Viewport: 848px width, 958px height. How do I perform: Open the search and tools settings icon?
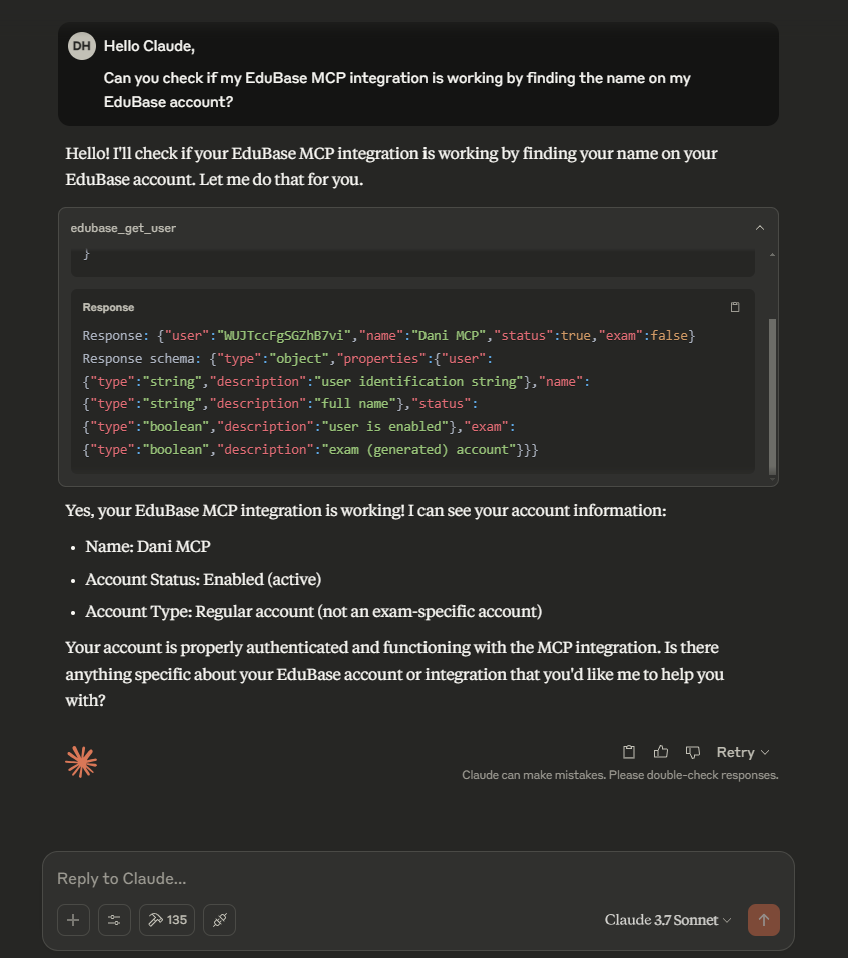114,920
